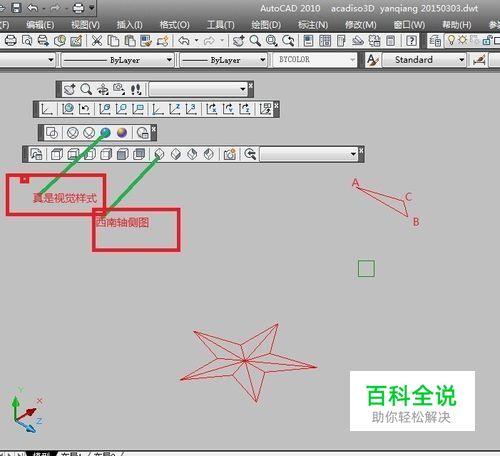Open the 修改(M) menu

[360, 25]
